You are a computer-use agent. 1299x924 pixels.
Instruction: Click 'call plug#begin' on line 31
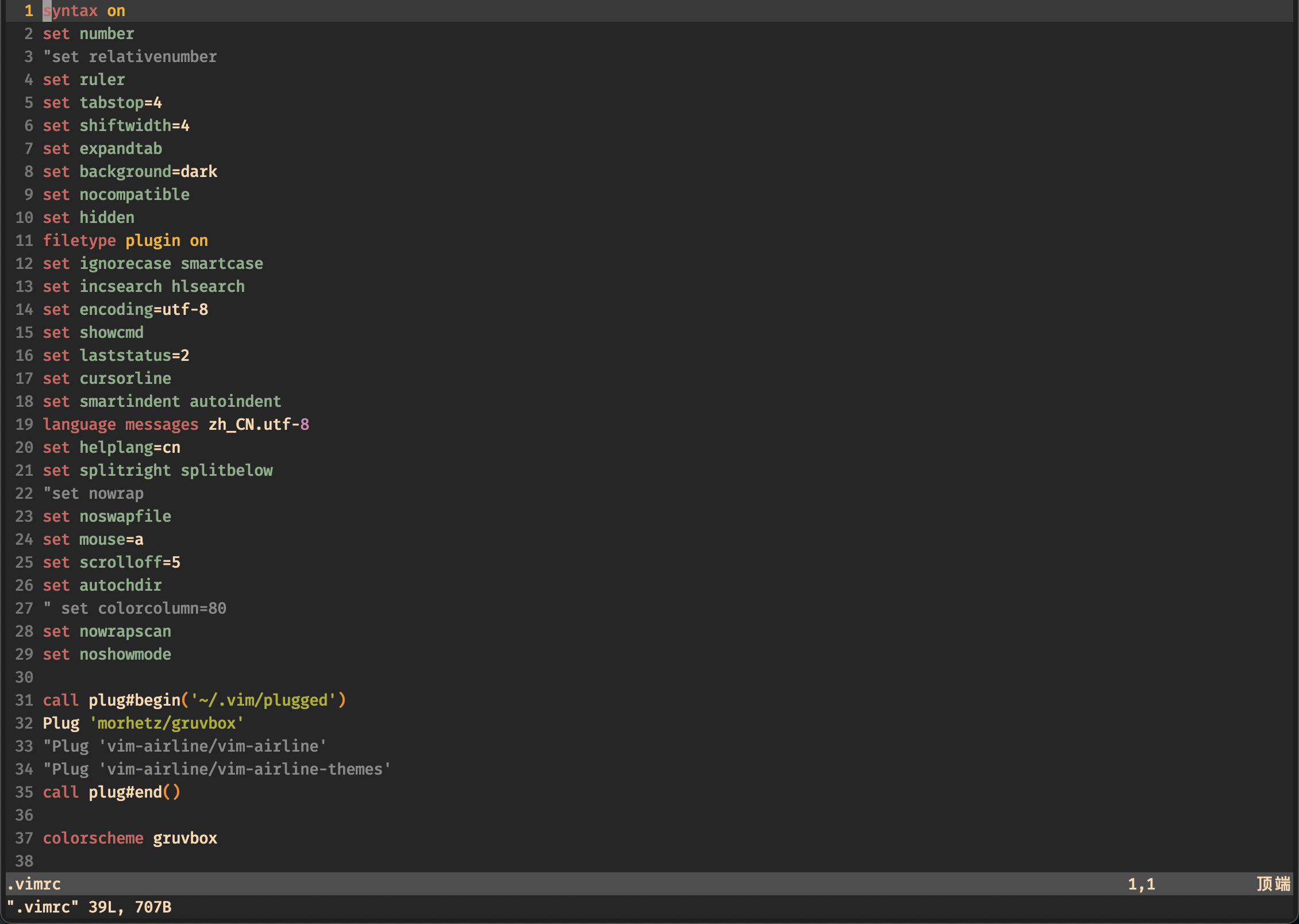(x=112, y=700)
